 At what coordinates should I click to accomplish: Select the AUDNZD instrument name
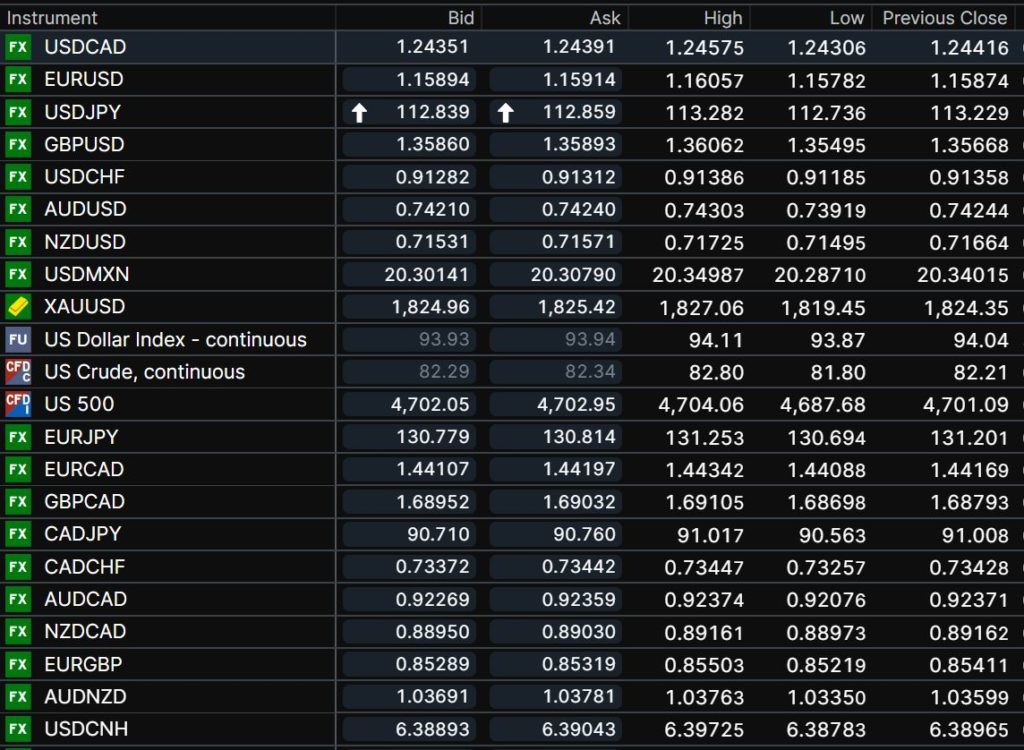coord(85,697)
